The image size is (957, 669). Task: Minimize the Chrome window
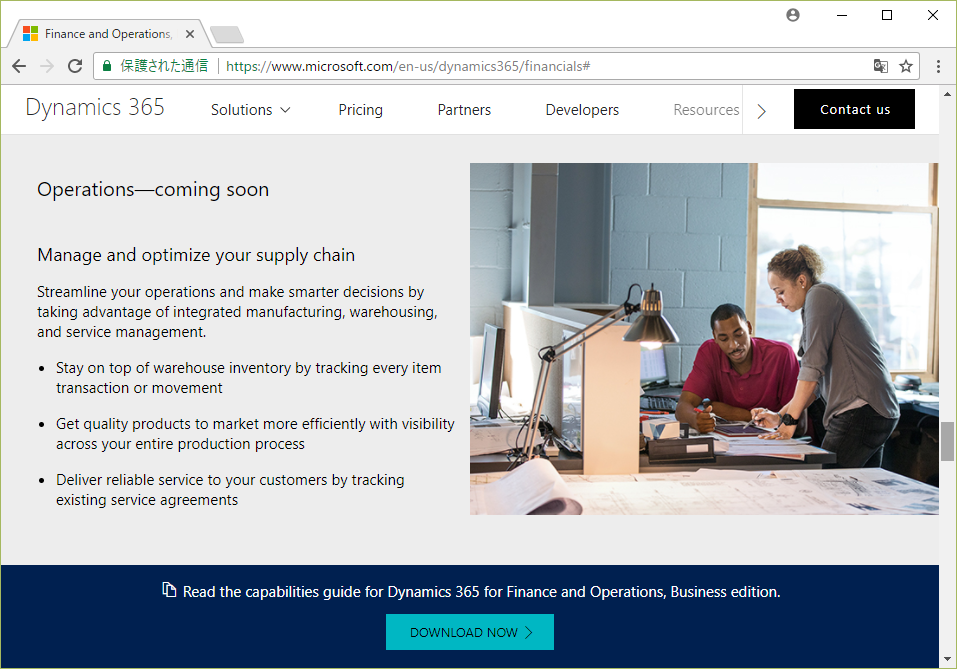point(842,15)
